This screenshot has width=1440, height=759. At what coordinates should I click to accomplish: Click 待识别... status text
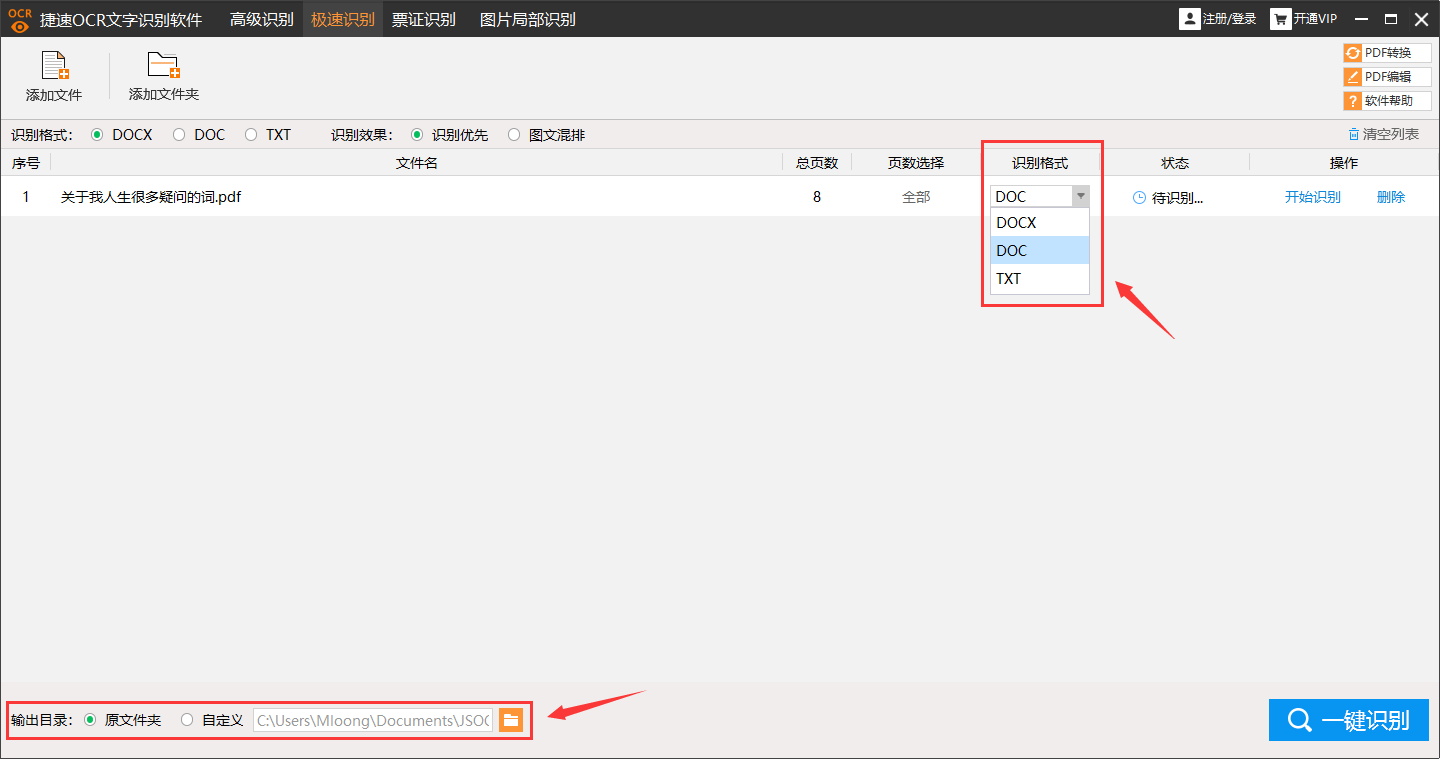click(x=1178, y=198)
